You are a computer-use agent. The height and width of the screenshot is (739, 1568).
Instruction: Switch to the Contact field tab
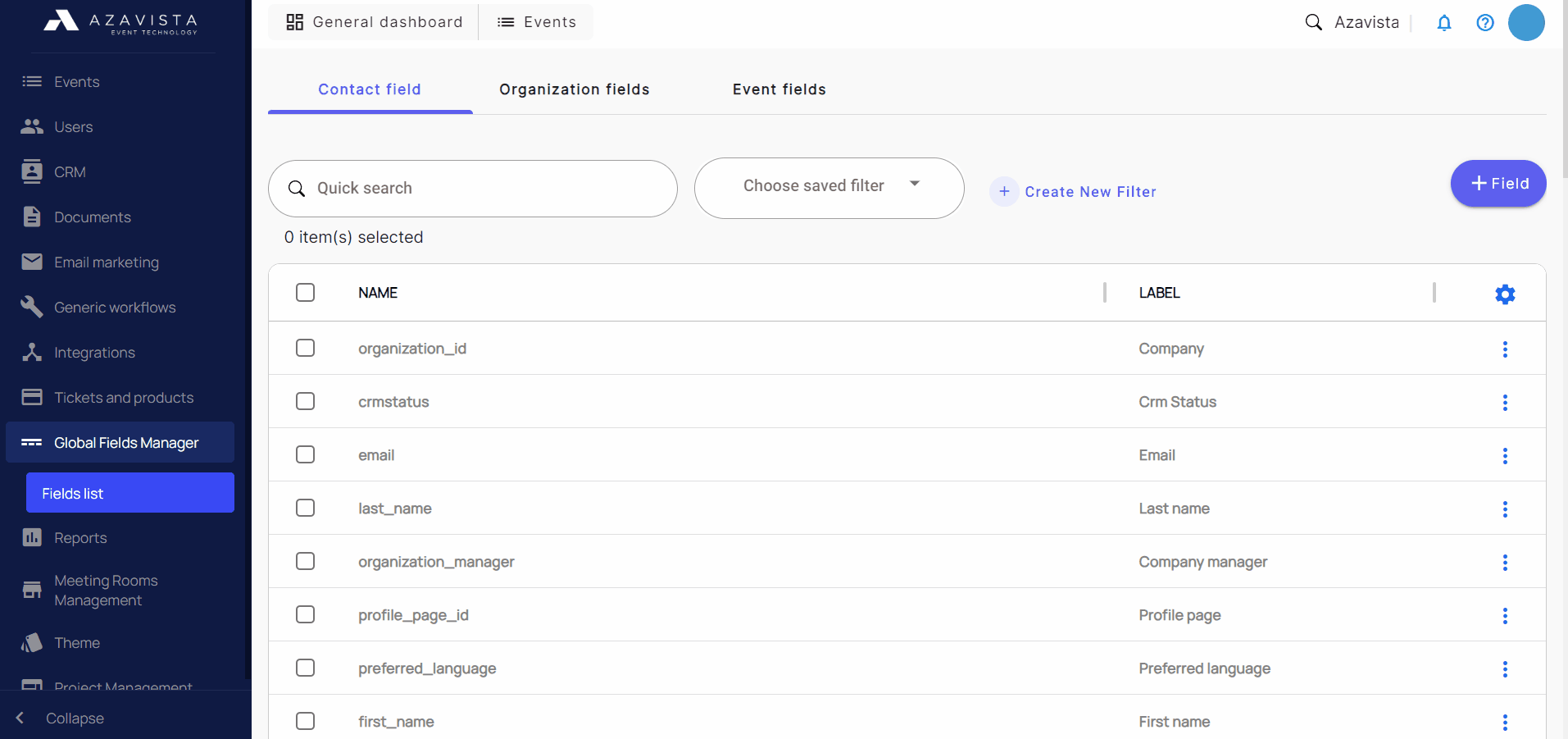click(370, 89)
